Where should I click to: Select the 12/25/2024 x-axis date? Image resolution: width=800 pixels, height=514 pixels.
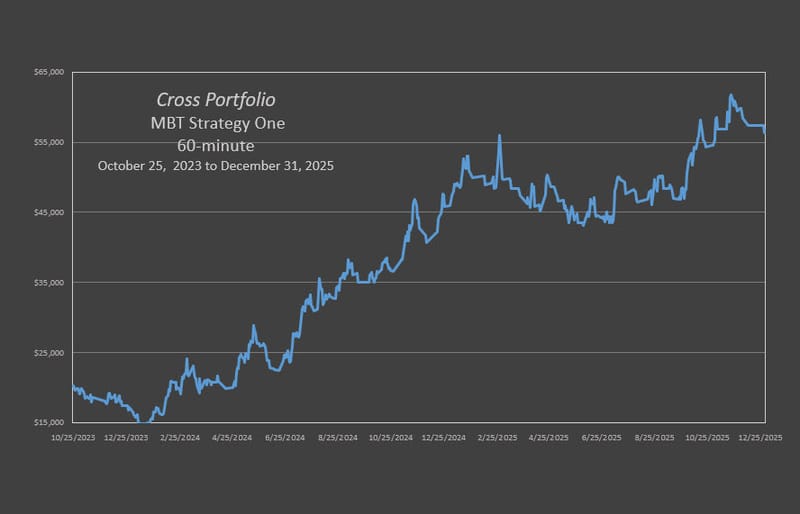444,438
